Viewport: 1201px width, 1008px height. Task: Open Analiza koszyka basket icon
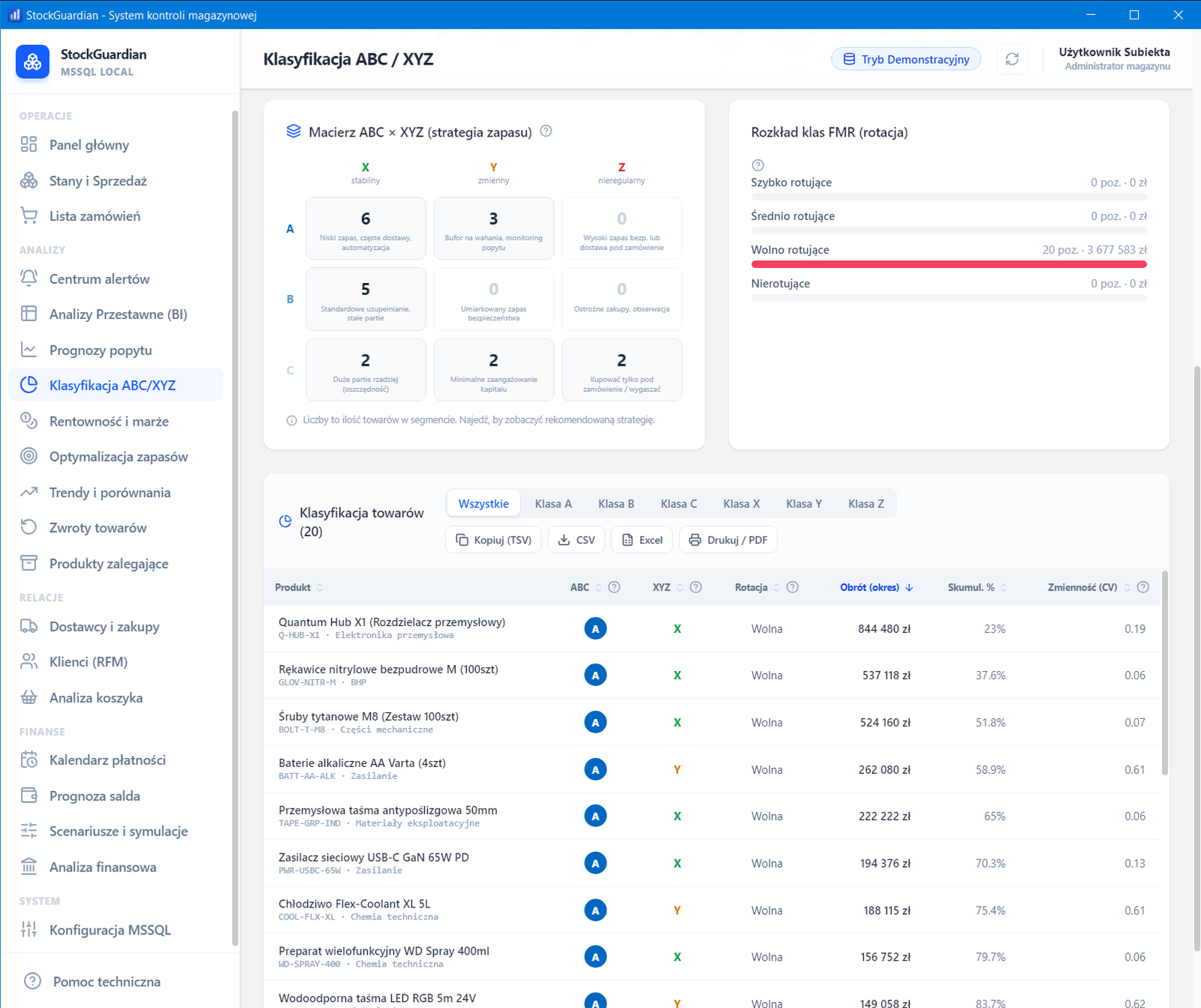tap(29, 697)
